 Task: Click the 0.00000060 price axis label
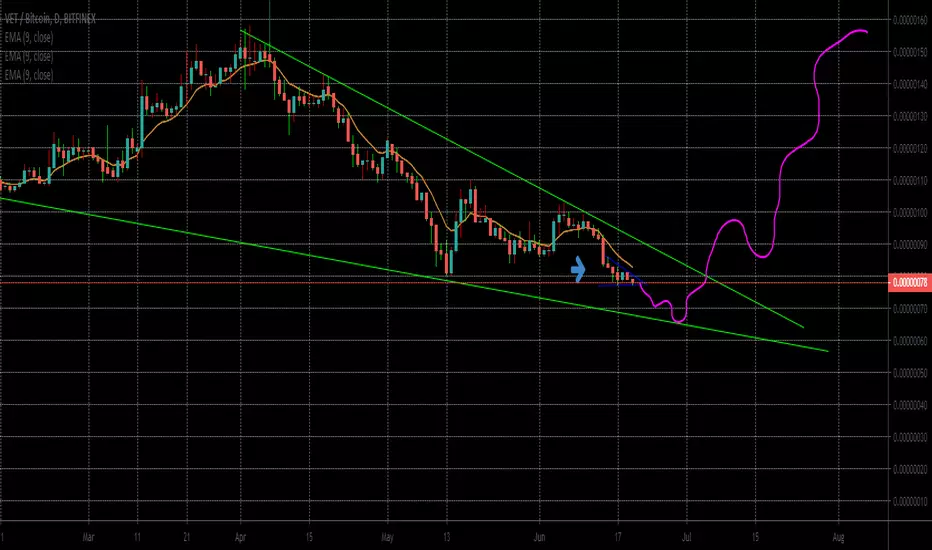tap(910, 341)
